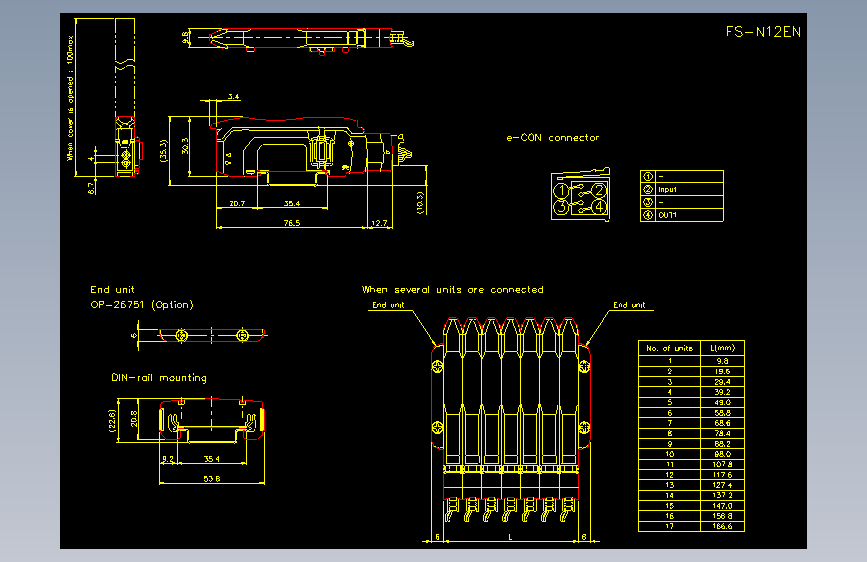Click the '58.8' cell in length table
This screenshot has width=867, height=562.
pyautogui.click(x=723, y=413)
